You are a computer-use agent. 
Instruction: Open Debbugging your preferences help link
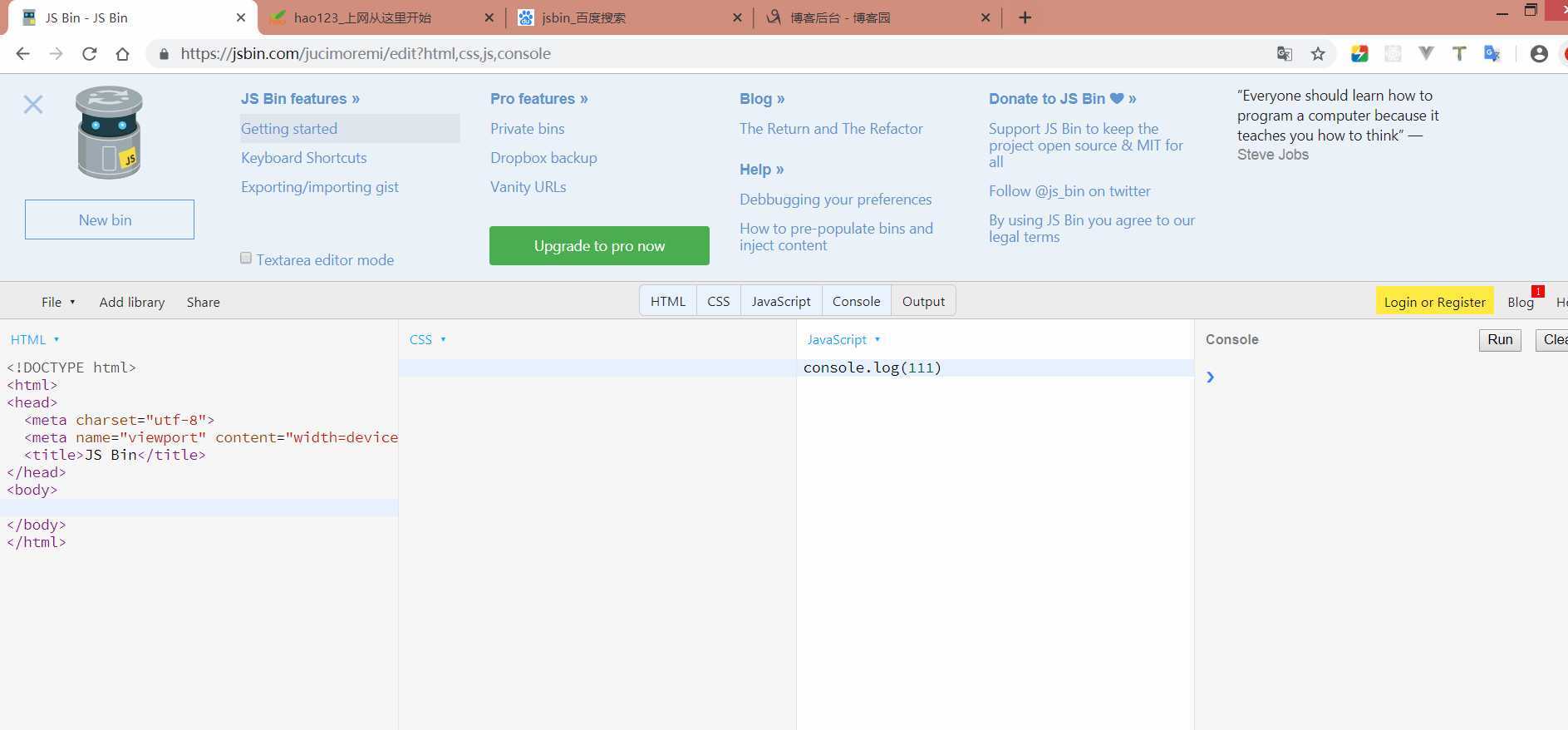(836, 200)
